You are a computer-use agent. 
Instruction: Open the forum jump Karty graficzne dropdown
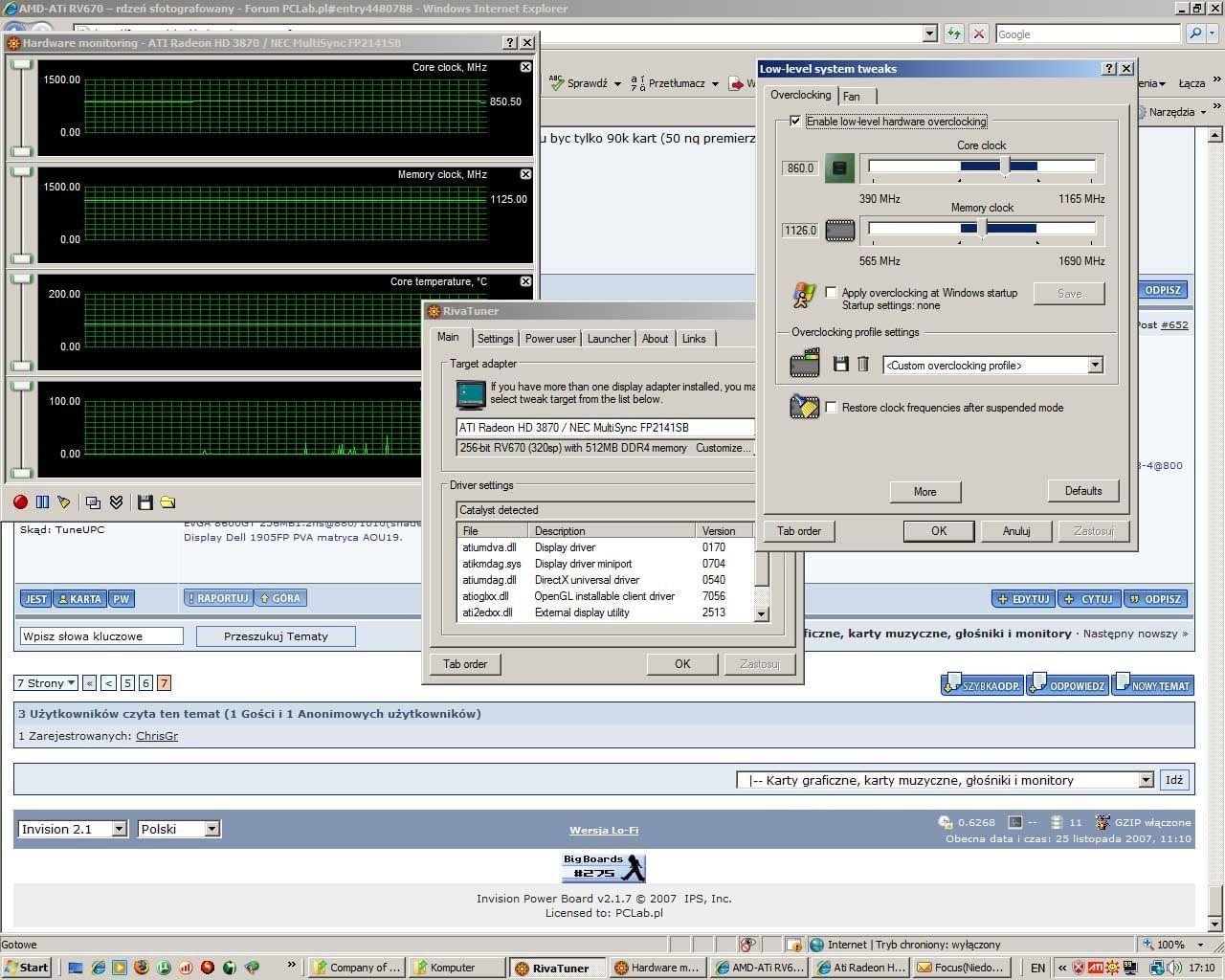click(x=946, y=780)
